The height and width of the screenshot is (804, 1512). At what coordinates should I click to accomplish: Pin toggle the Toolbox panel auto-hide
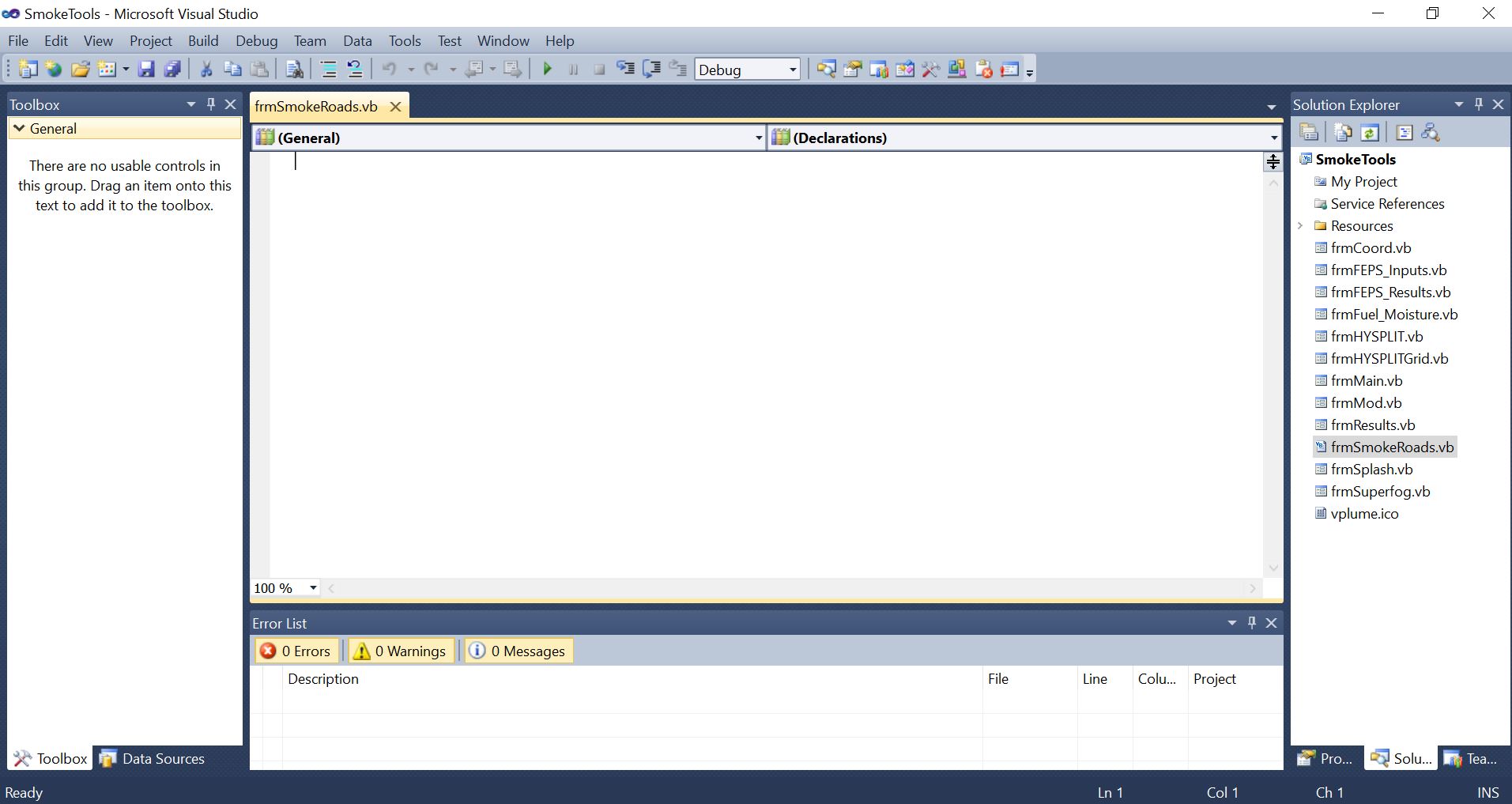tap(211, 104)
